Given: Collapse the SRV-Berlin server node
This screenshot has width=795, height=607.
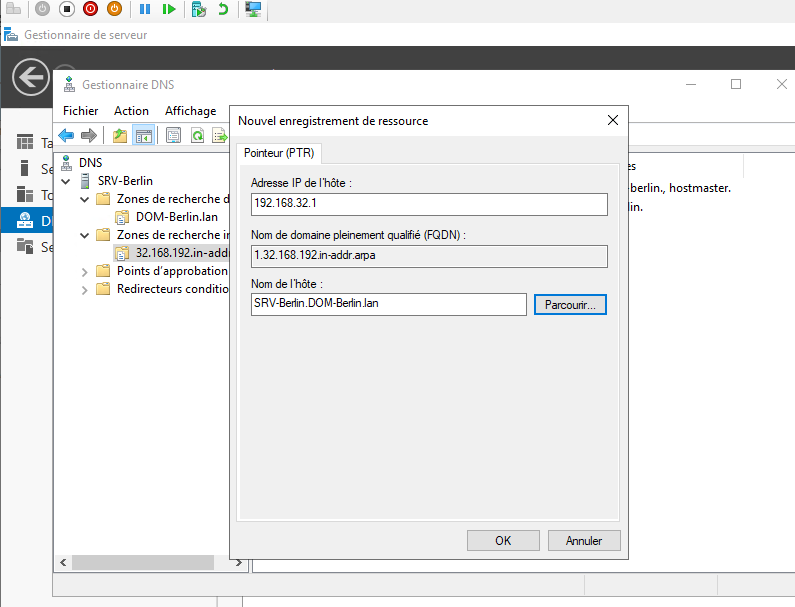Looking at the screenshot, I should pos(66,181).
